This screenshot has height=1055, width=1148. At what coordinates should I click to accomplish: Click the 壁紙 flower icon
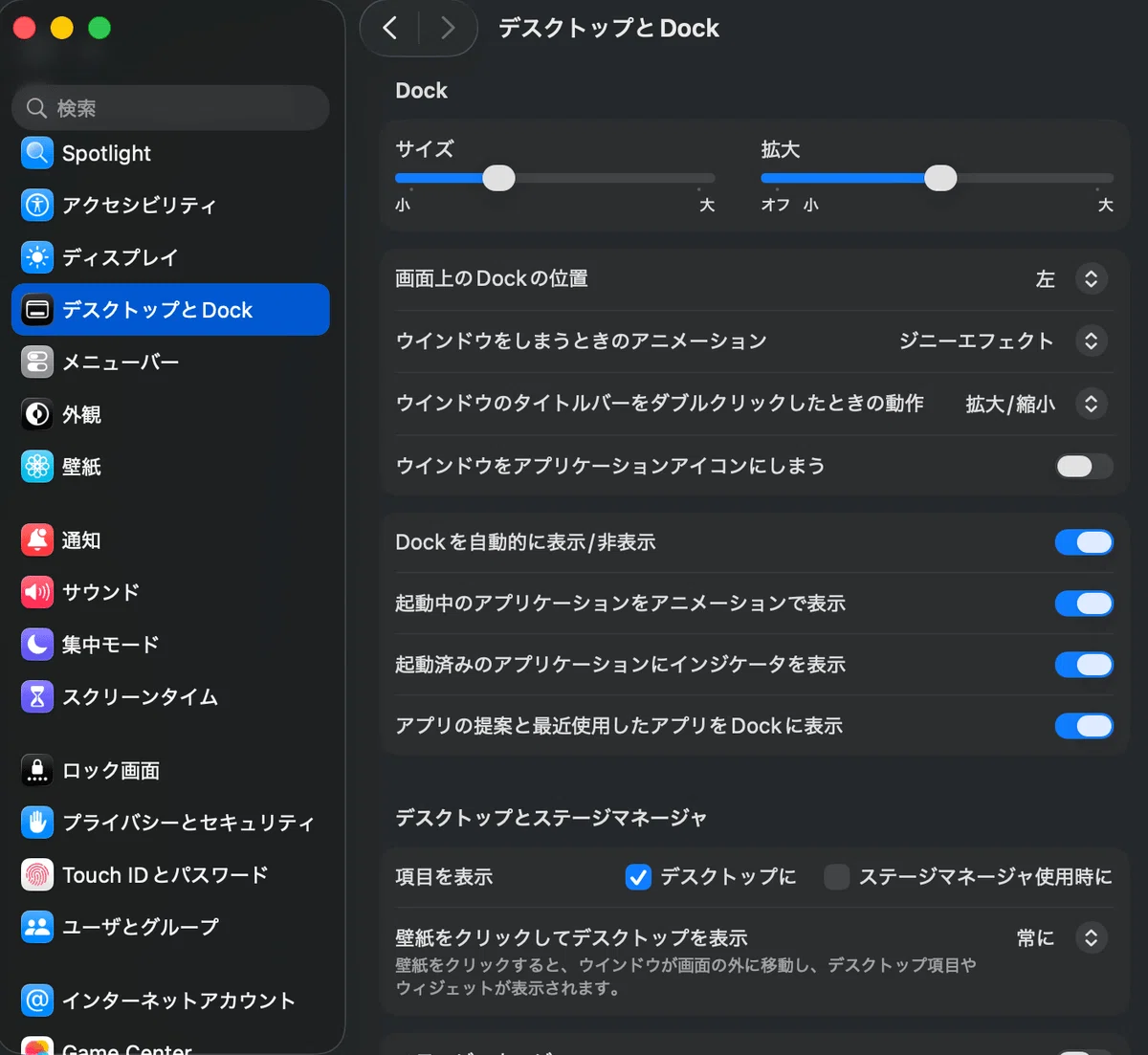[37, 467]
